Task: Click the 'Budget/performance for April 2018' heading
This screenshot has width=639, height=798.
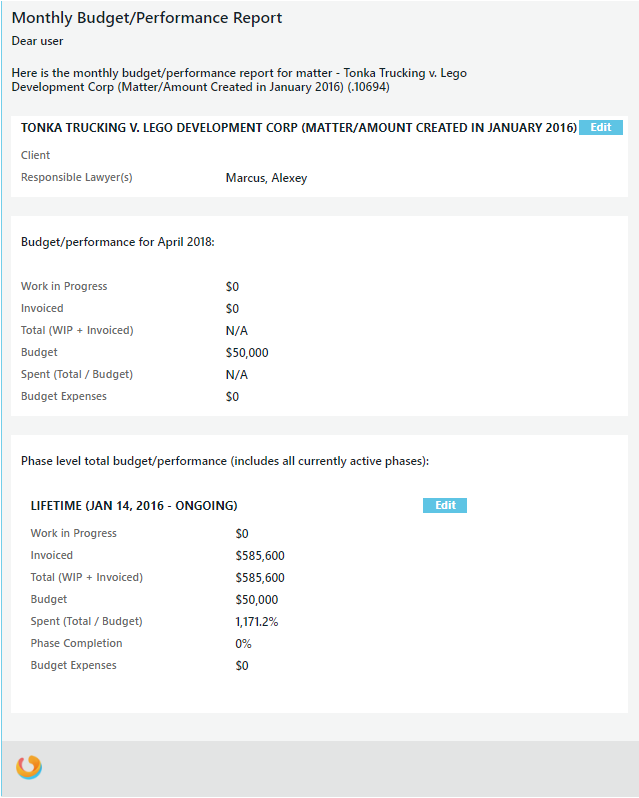Action: click(118, 242)
